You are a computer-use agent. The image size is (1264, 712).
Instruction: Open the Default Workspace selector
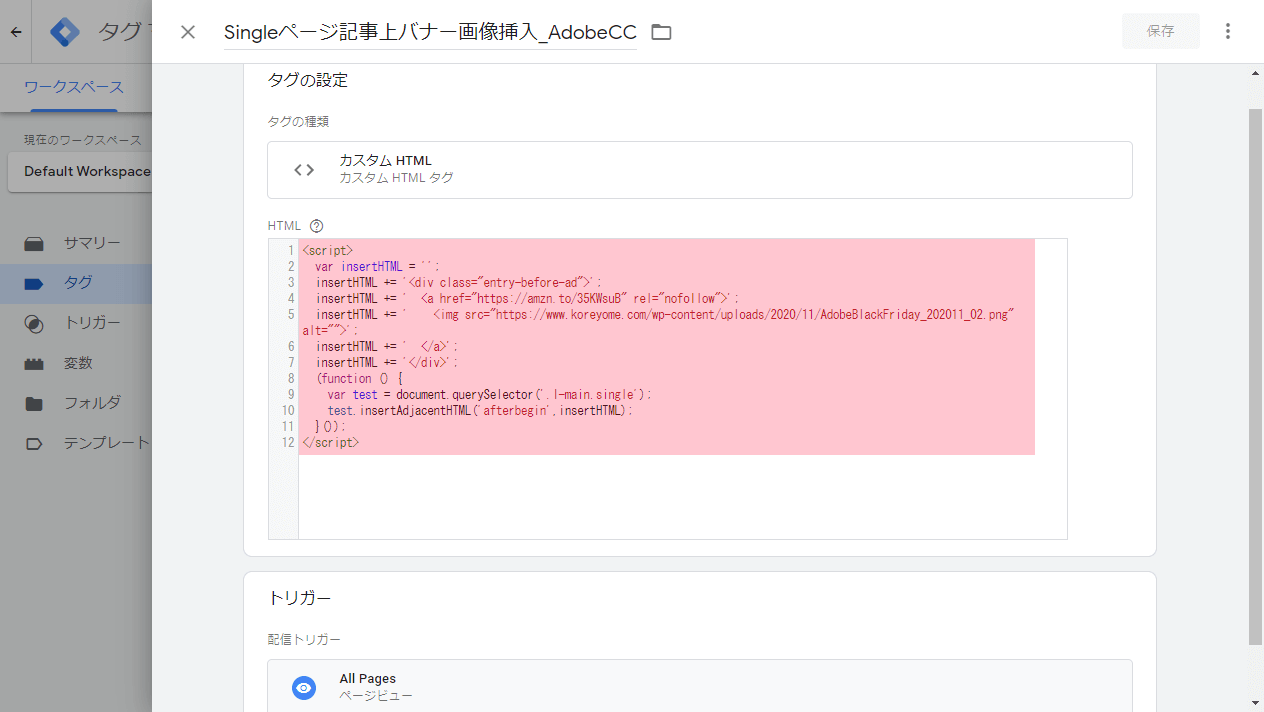click(x=80, y=171)
